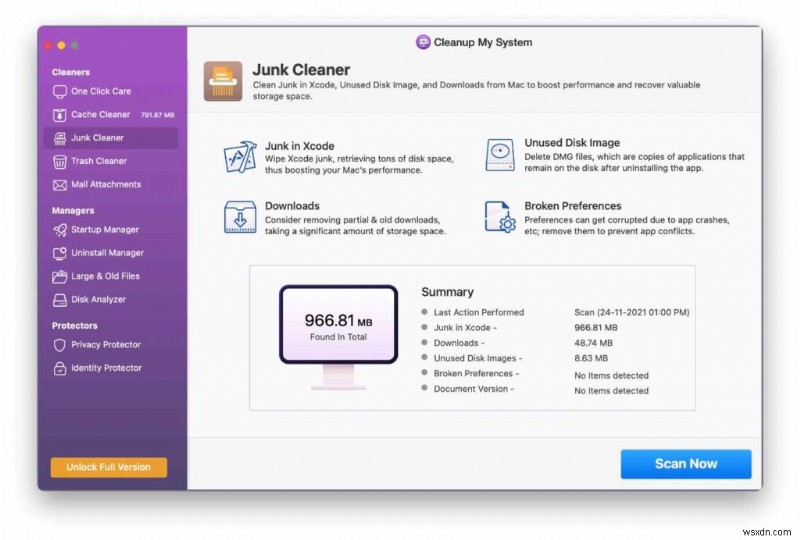
Task: Click the Unused Disk Image heading
Action: tap(572, 143)
